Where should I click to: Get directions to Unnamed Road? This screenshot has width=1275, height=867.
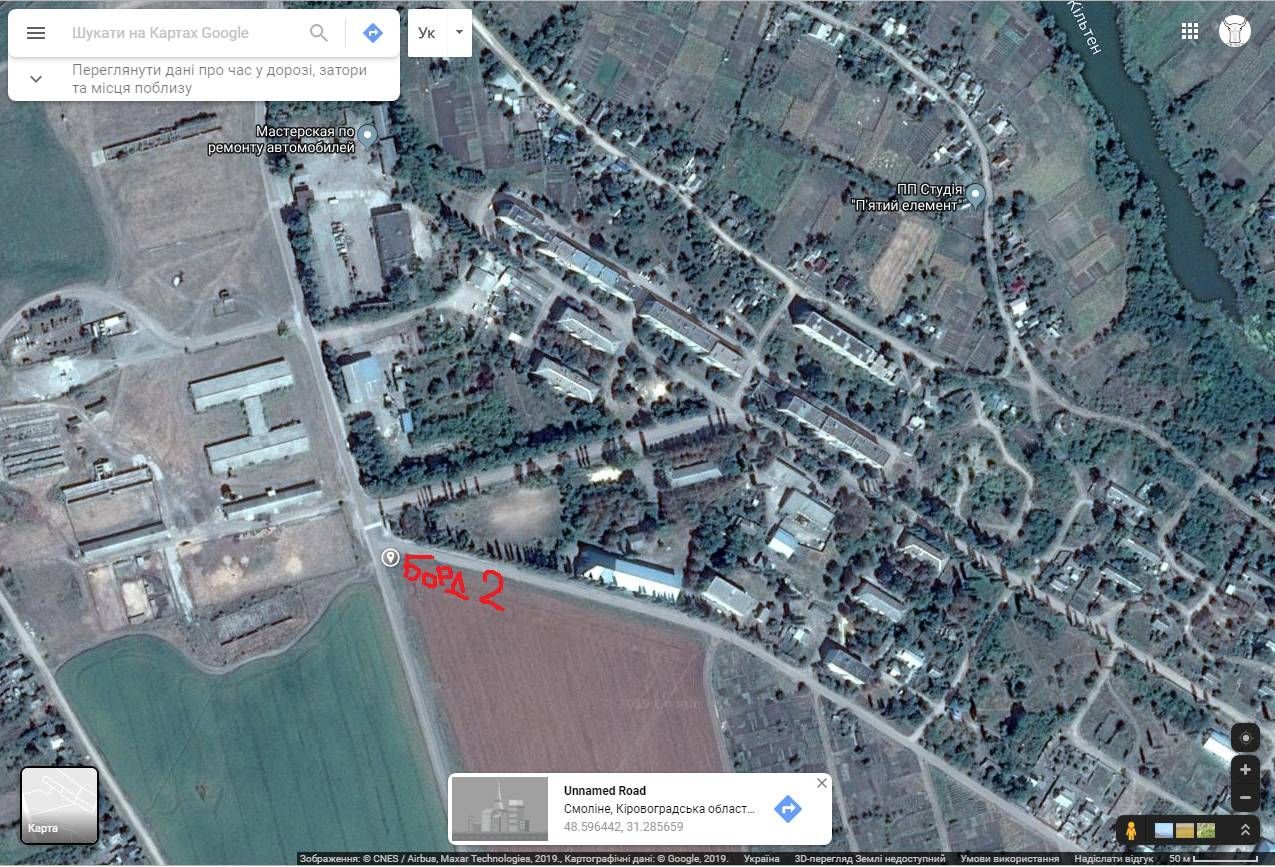coord(788,809)
